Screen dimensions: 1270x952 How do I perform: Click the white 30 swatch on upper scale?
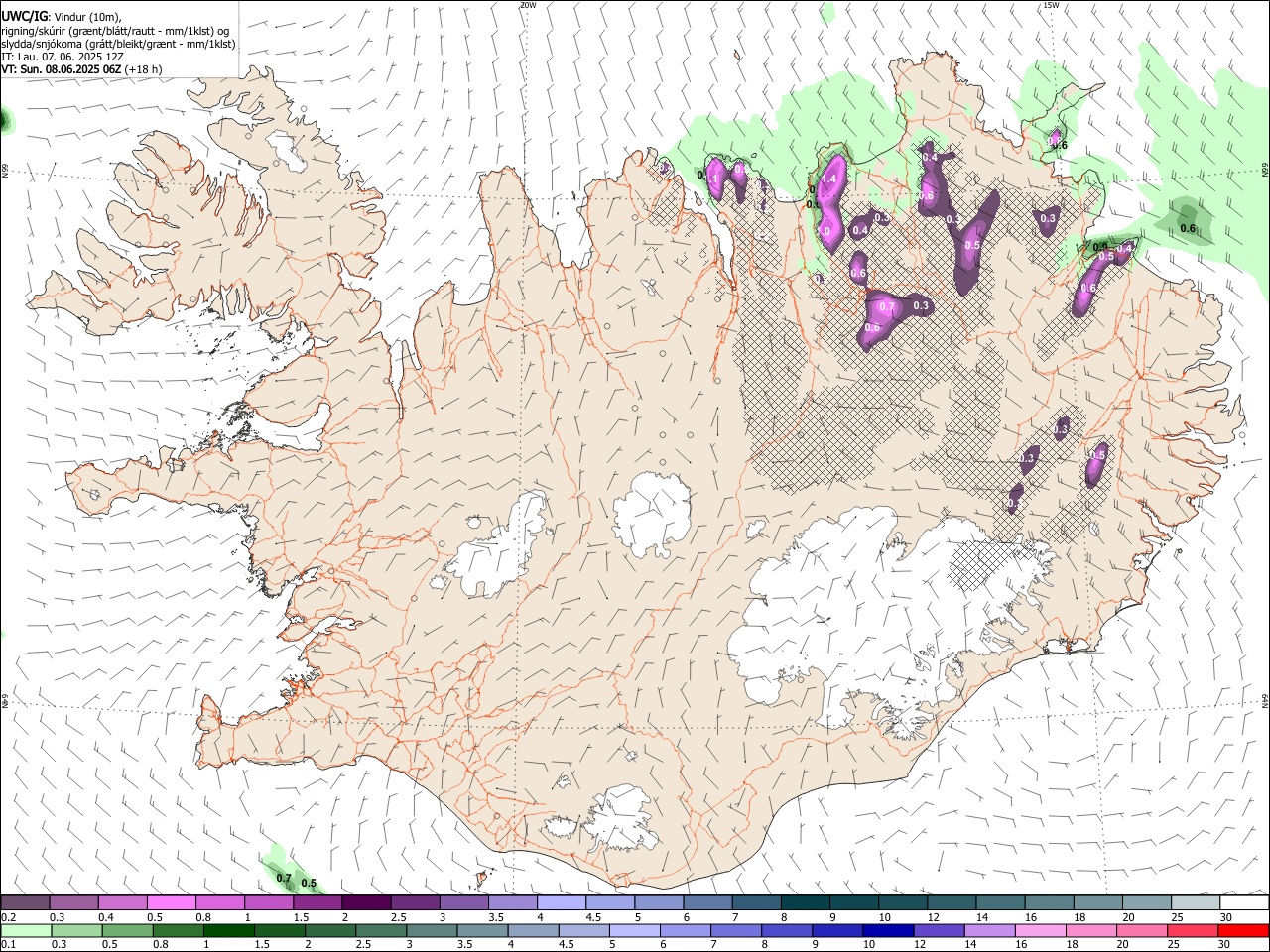pyautogui.click(x=1243, y=903)
